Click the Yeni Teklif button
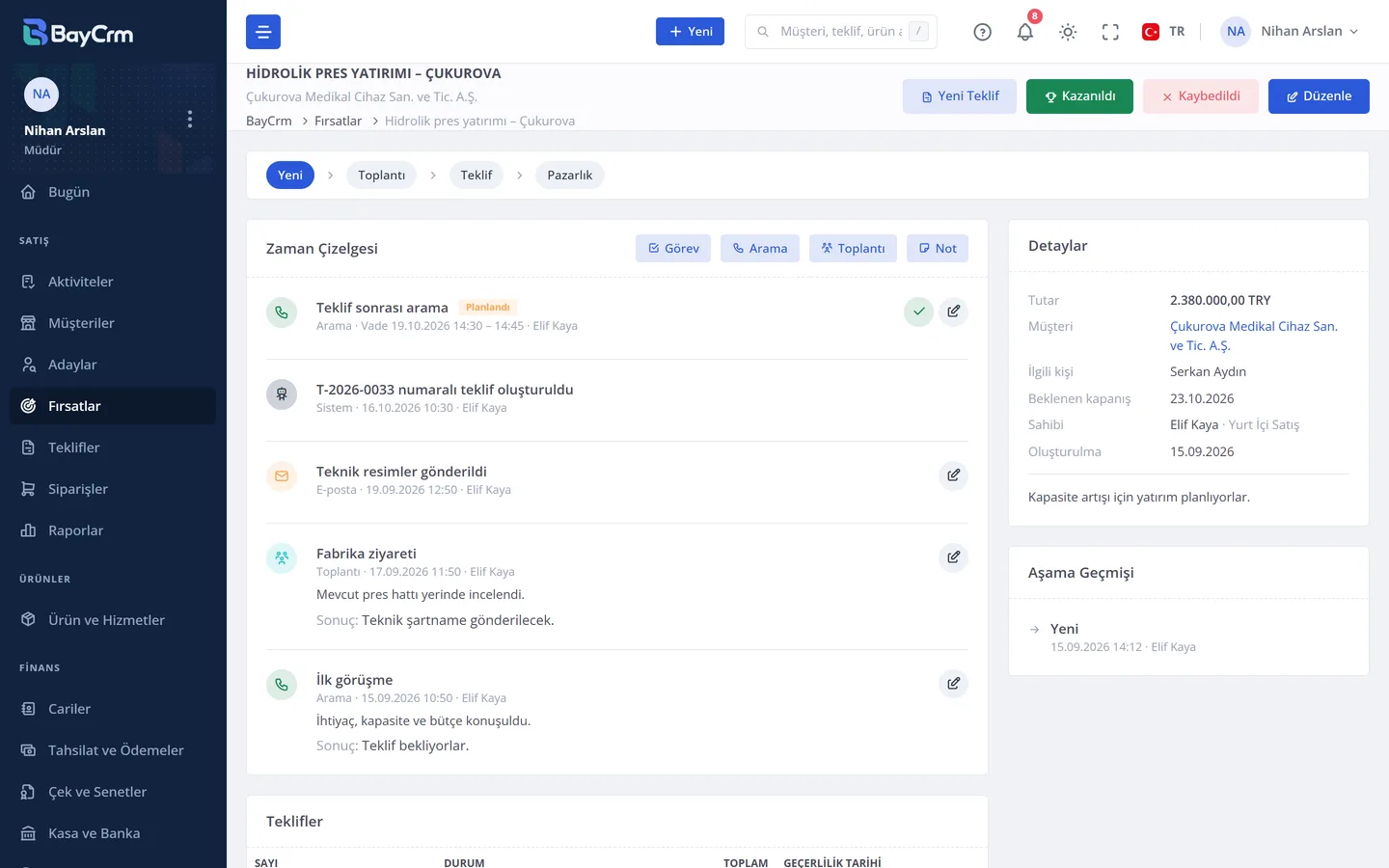This screenshot has height=868, width=1389. pyautogui.click(x=960, y=96)
